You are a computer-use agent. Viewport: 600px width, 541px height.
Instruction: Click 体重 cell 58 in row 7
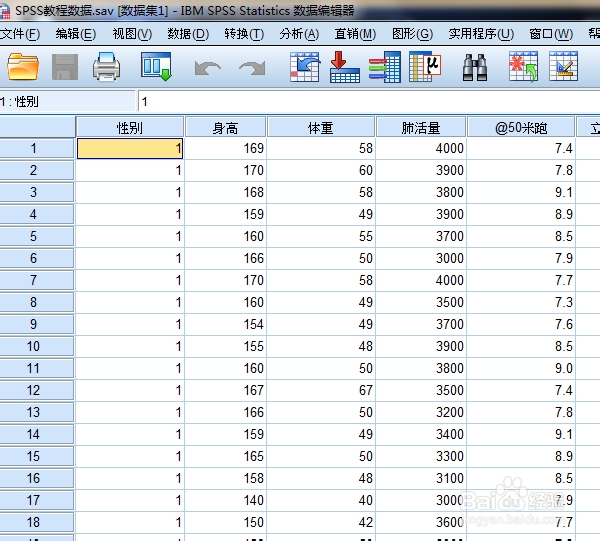point(321,280)
